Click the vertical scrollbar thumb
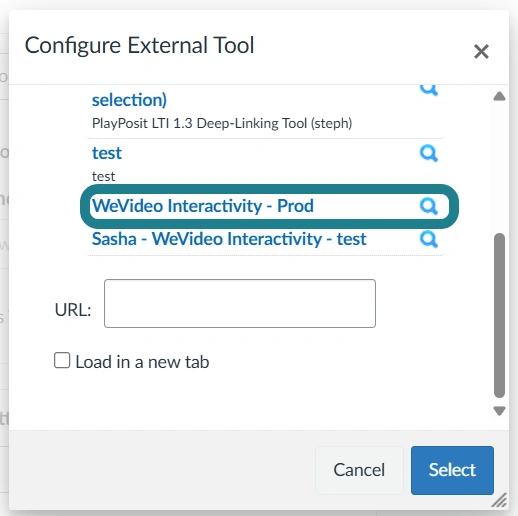Image resolution: width=518 pixels, height=516 pixels. [x=499, y=315]
